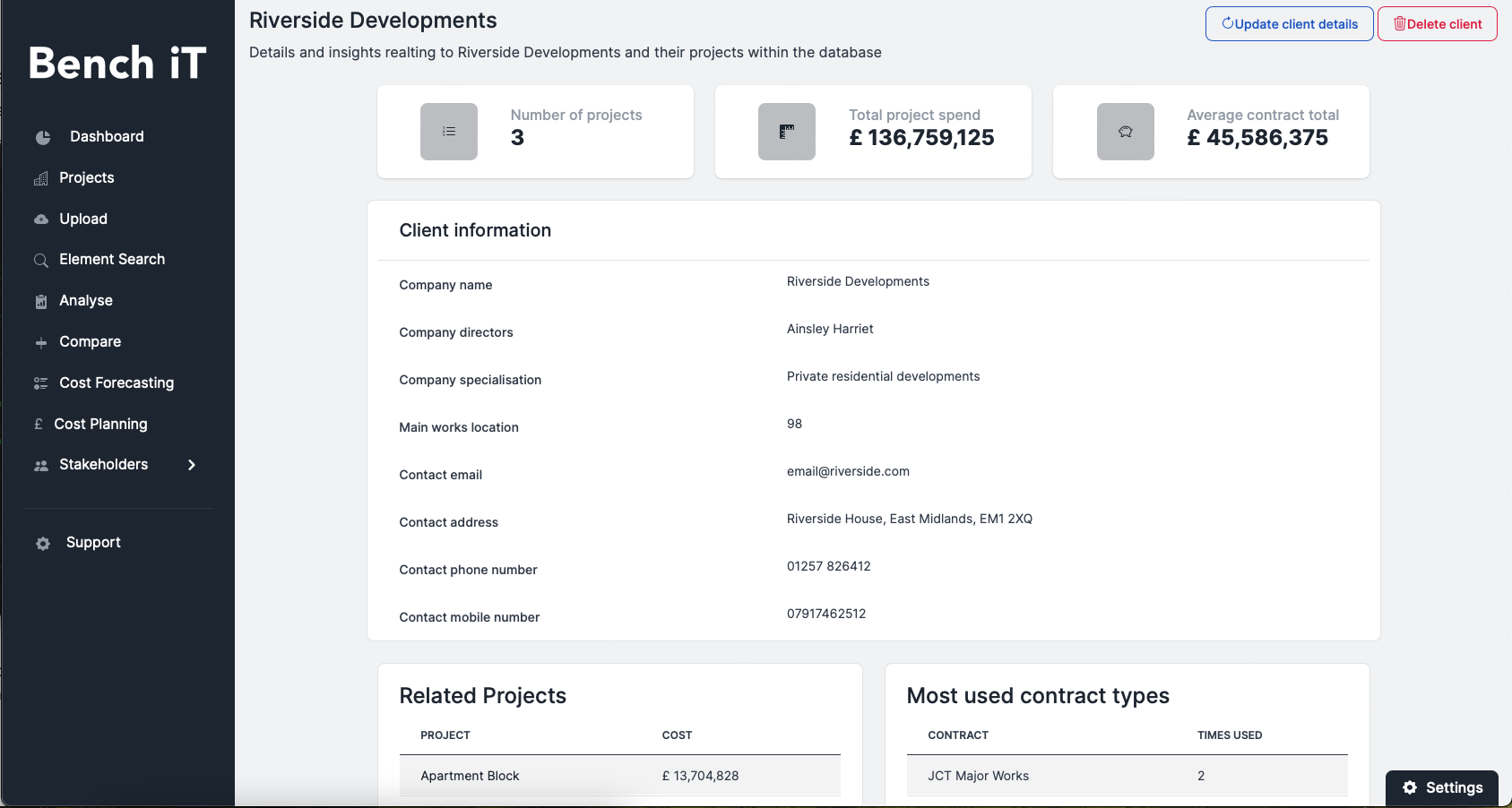Click the Dashboard pie chart icon
The width and height of the screenshot is (1512, 808).
pos(43,137)
